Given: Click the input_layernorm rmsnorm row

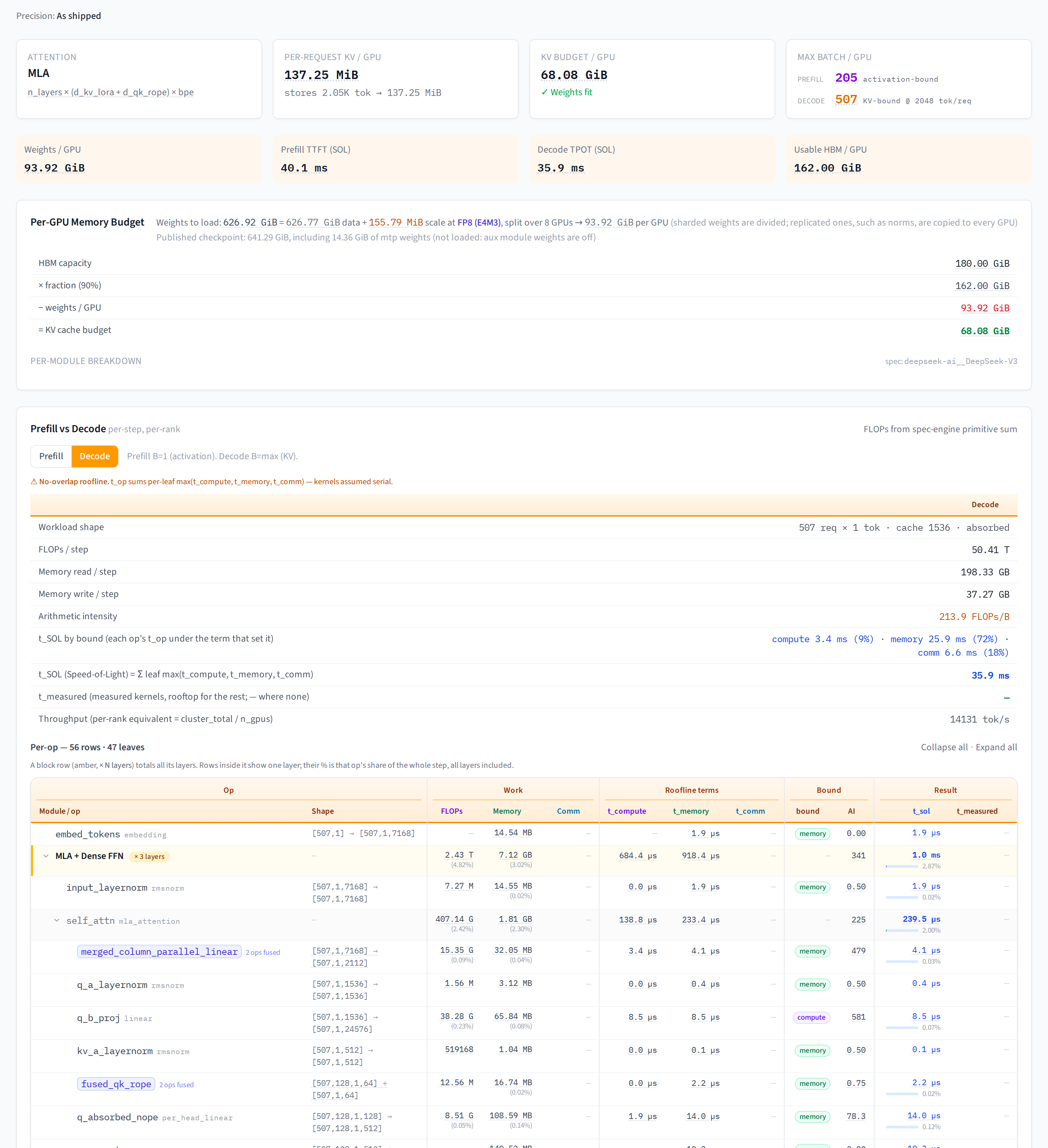Looking at the screenshot, I should [524, 892].
